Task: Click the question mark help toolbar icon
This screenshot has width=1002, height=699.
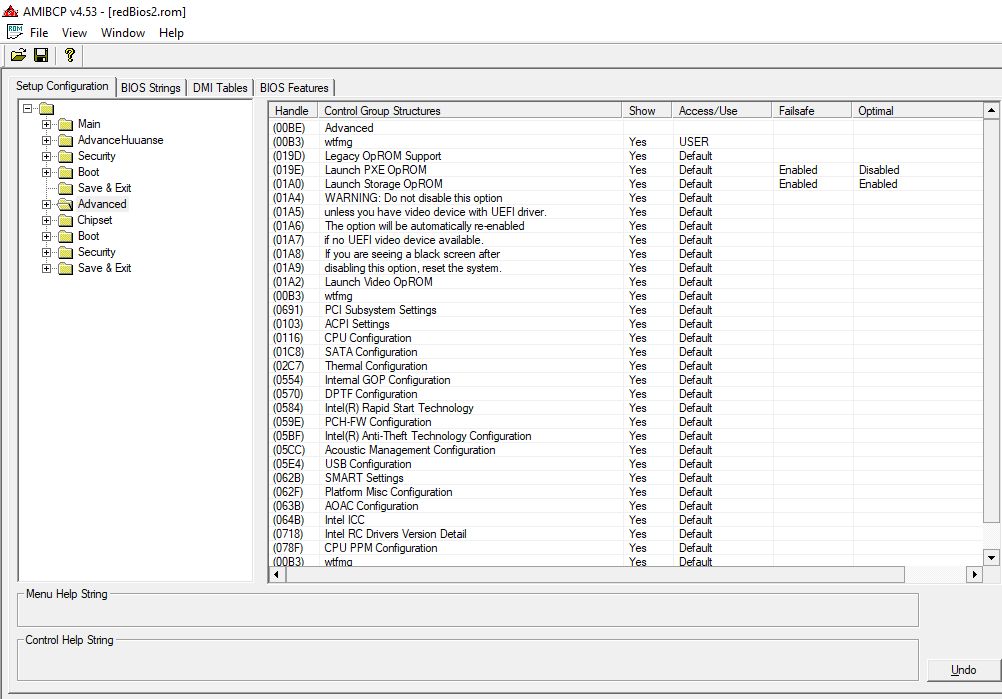Action: coord(70,56)
